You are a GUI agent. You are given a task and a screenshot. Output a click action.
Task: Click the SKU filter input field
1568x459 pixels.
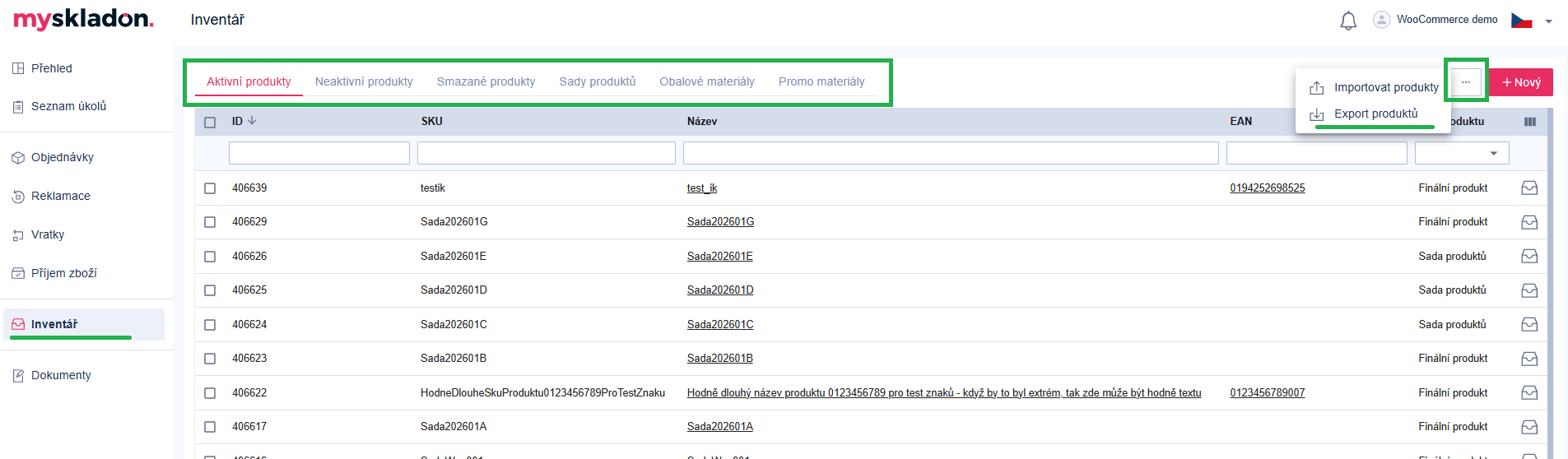(x=547, y=153)
